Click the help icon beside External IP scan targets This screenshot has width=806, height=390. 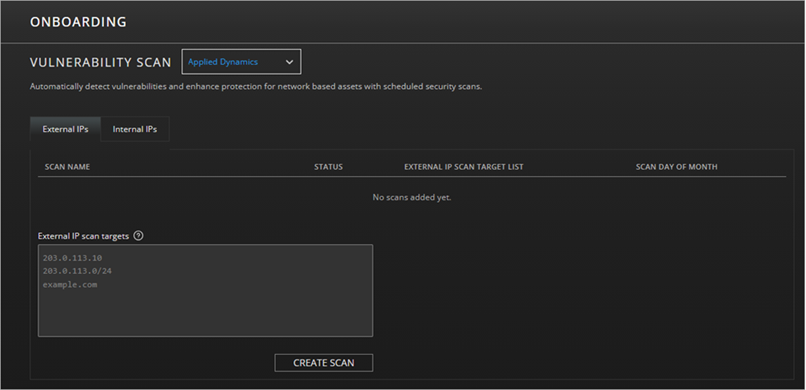(138, 236)
